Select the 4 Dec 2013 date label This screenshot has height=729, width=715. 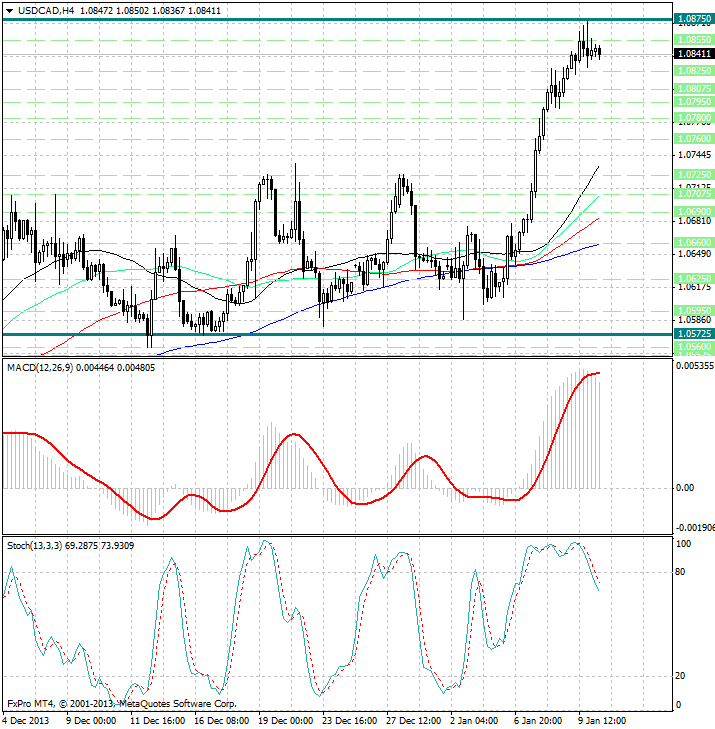click(24, 718)
